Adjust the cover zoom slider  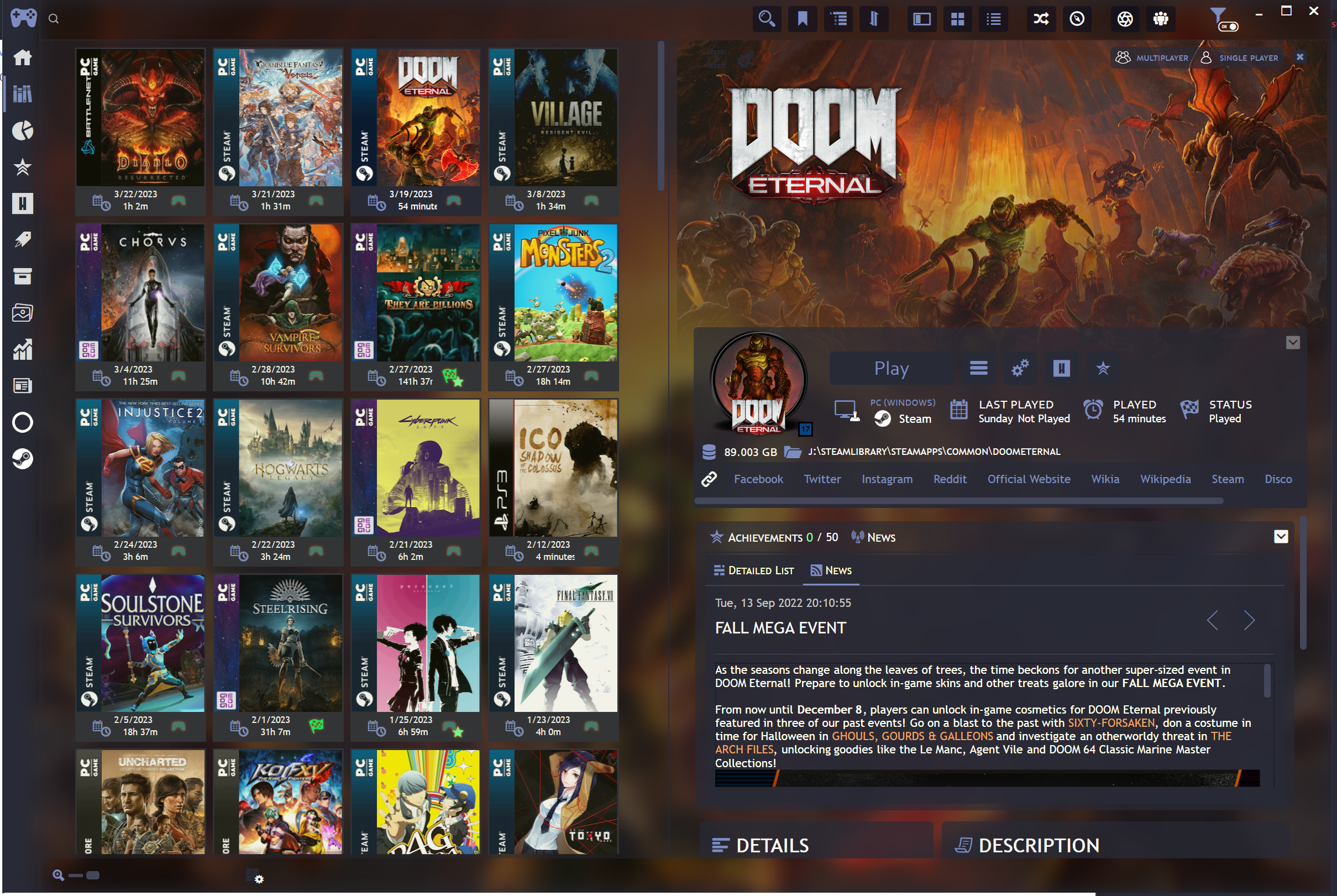pyautogui.click(x=92, y=875)
